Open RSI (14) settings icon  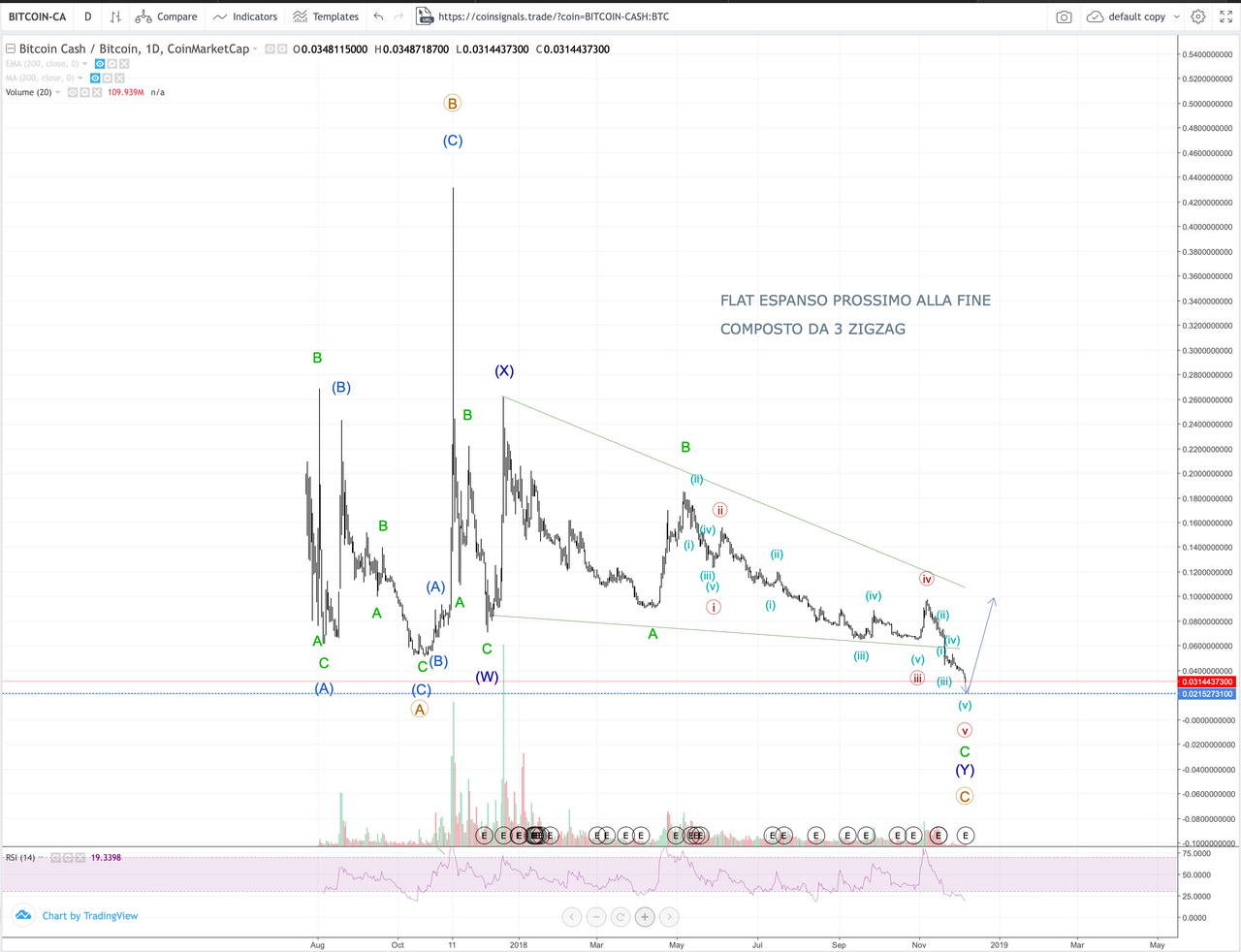(68, 858)
